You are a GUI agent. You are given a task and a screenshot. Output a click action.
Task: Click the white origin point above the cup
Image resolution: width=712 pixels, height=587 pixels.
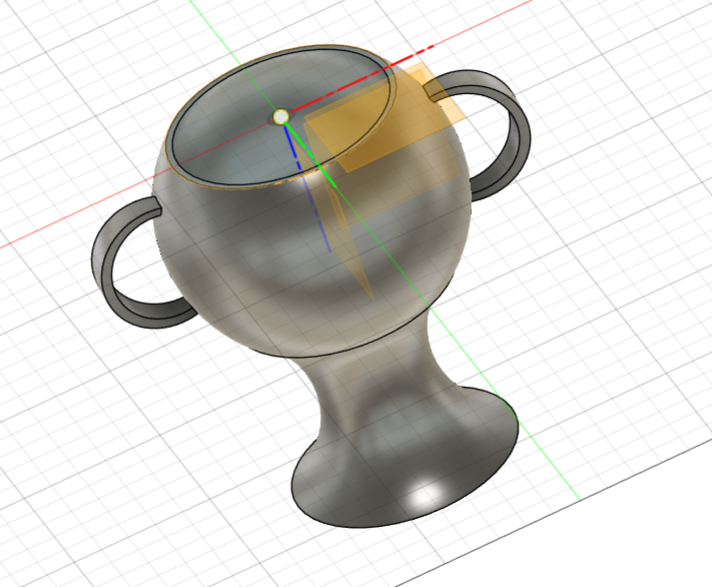coord(281,117)
